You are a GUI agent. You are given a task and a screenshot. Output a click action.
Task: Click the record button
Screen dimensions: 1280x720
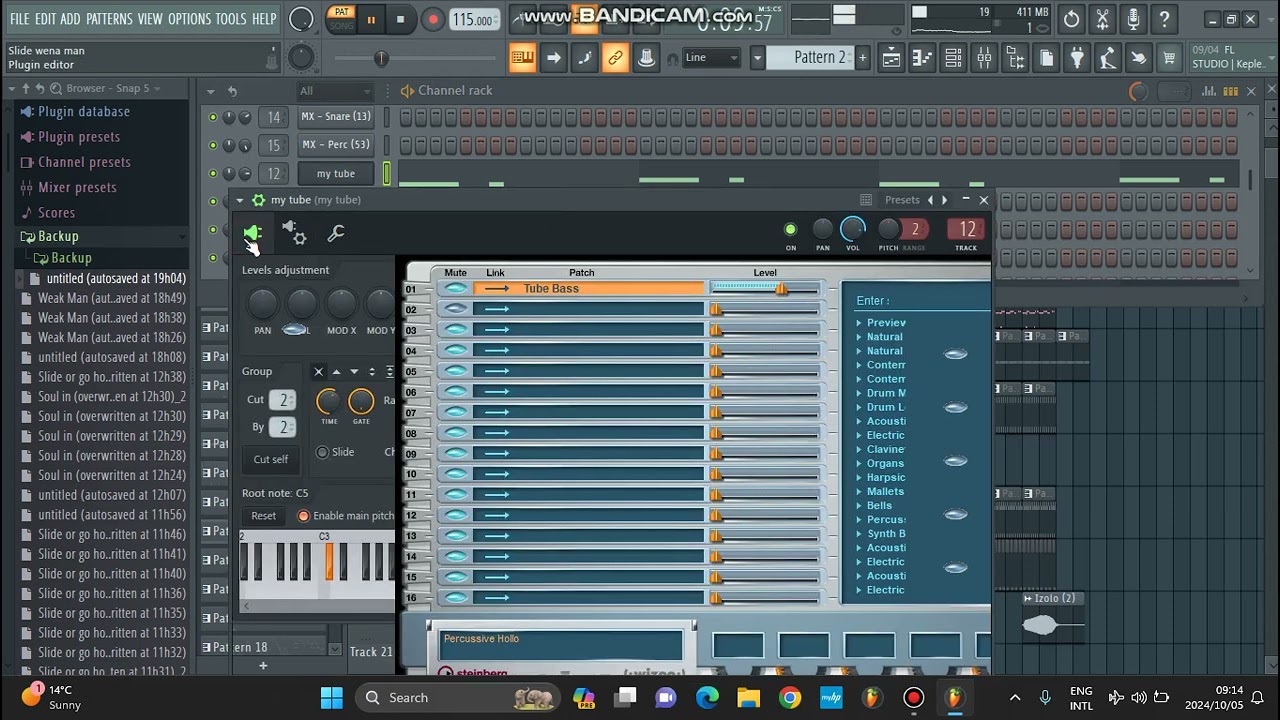[x=432, y=20]
